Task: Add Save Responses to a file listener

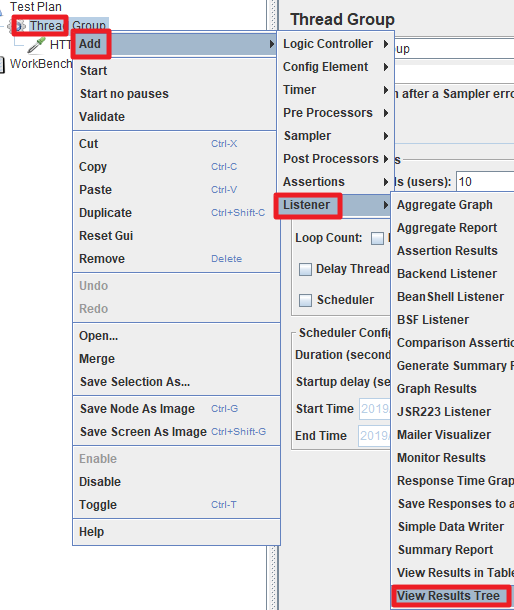Action: pyautogui.click(x=453, y=503)
